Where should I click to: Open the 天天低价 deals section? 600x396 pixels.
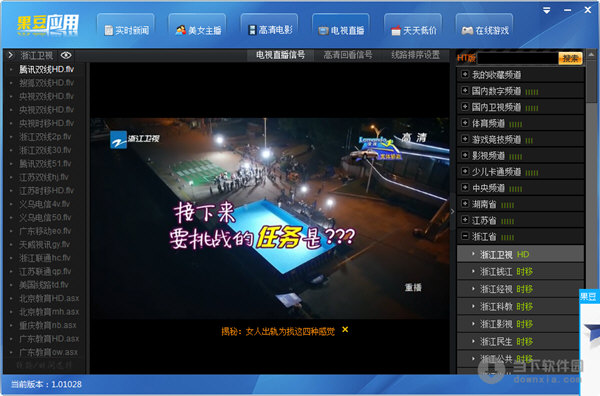(413, 30)
